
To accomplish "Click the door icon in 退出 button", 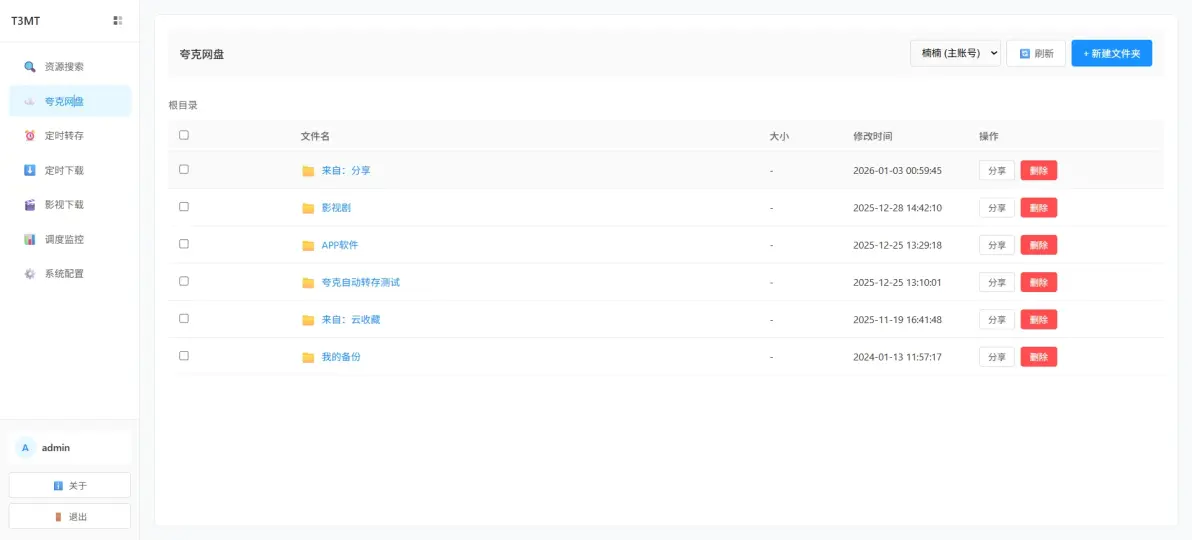I will coord(58,517).
